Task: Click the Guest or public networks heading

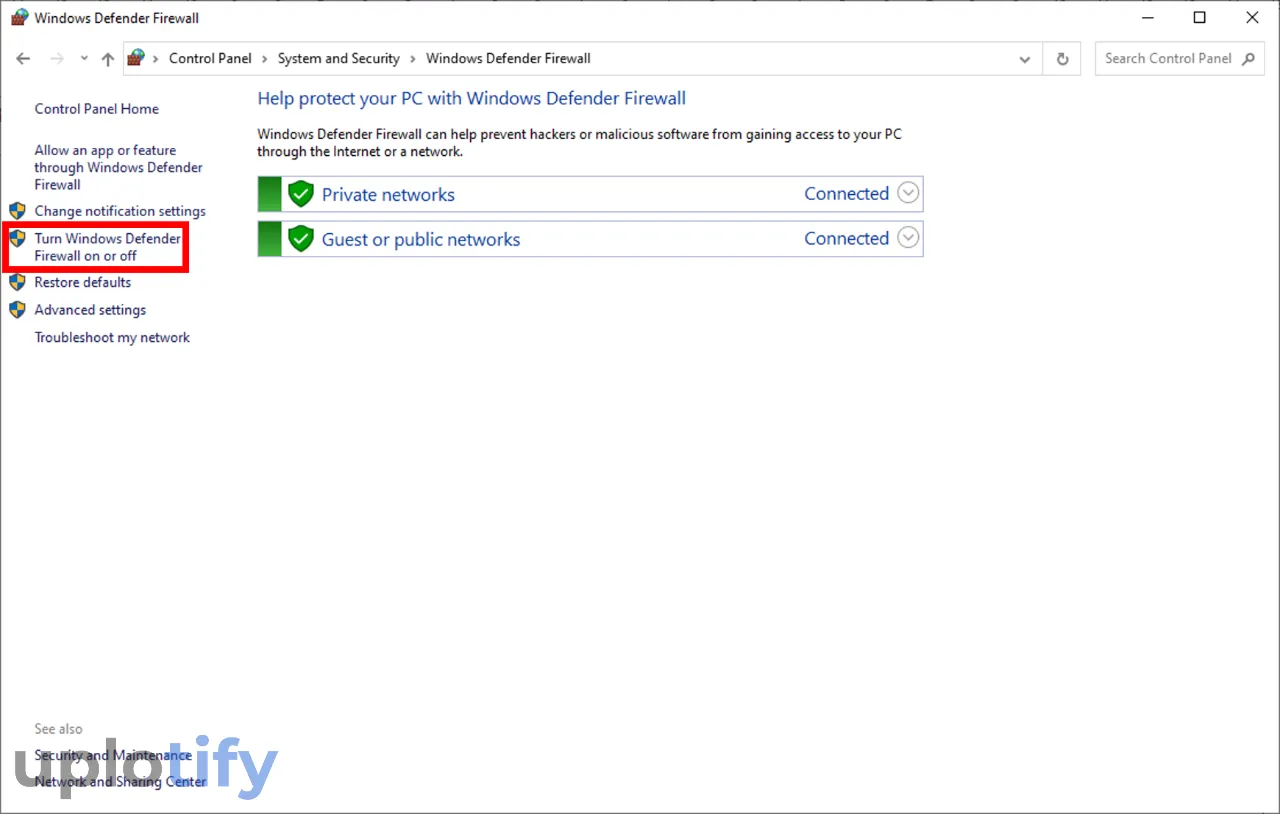Action: tap(421, 240)
